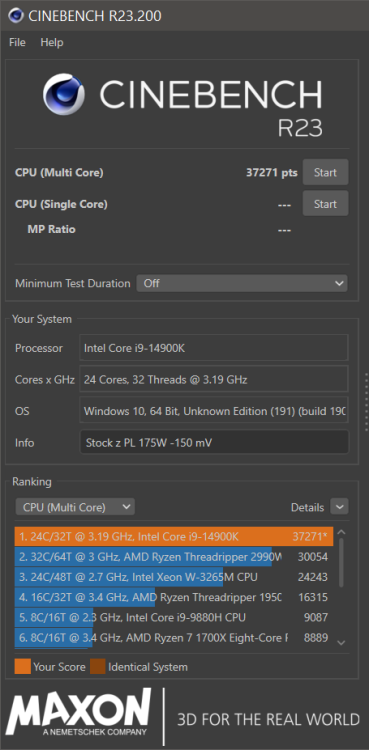Click the ranking list vertical scrollbar
This screenshot has height=750, width=369.
341,562
